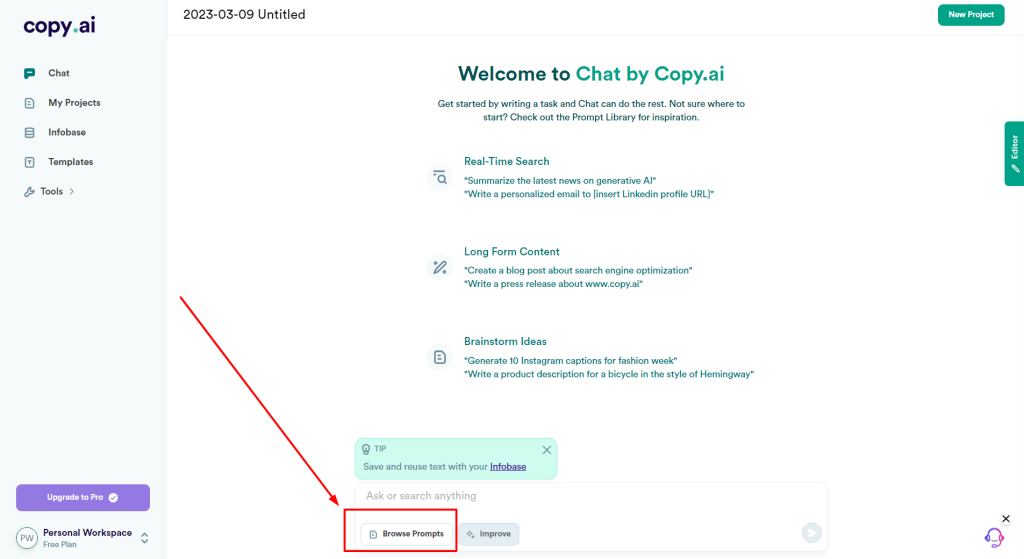Click the Ask or search anything field
This screenshot has width=1024, height=559.
(590, 496)
